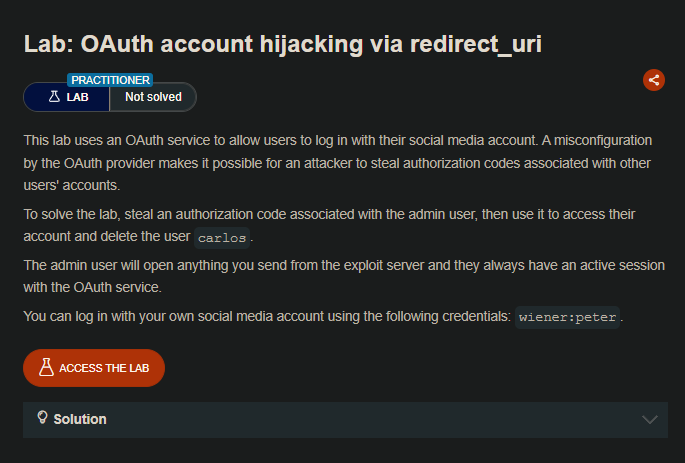Click the flask icon on the Access button
This screenshot has height=463, width=685.
tap(45, 368)
